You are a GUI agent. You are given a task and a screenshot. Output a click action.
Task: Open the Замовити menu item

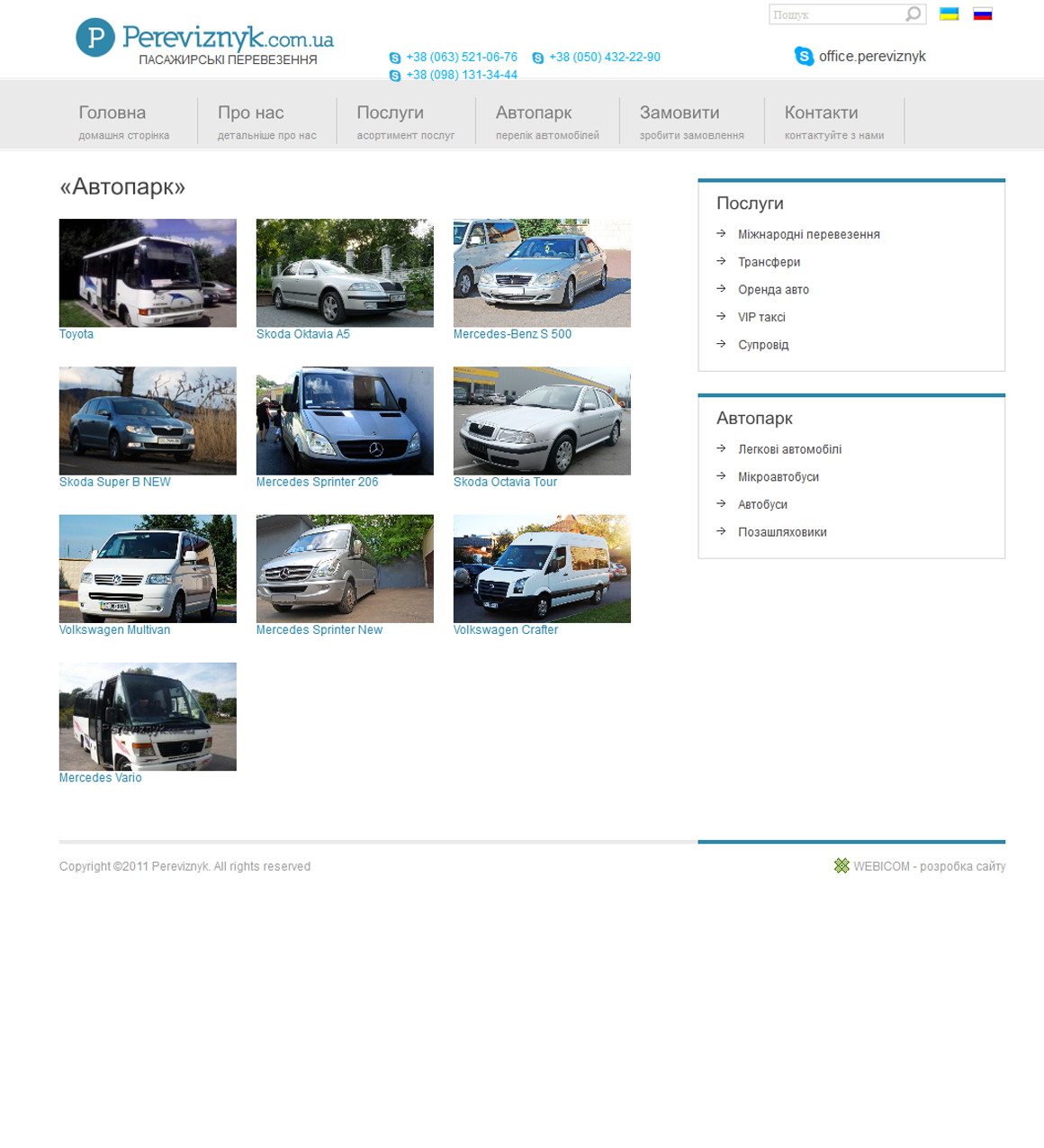pyautogui.click(x=692, y=122)
